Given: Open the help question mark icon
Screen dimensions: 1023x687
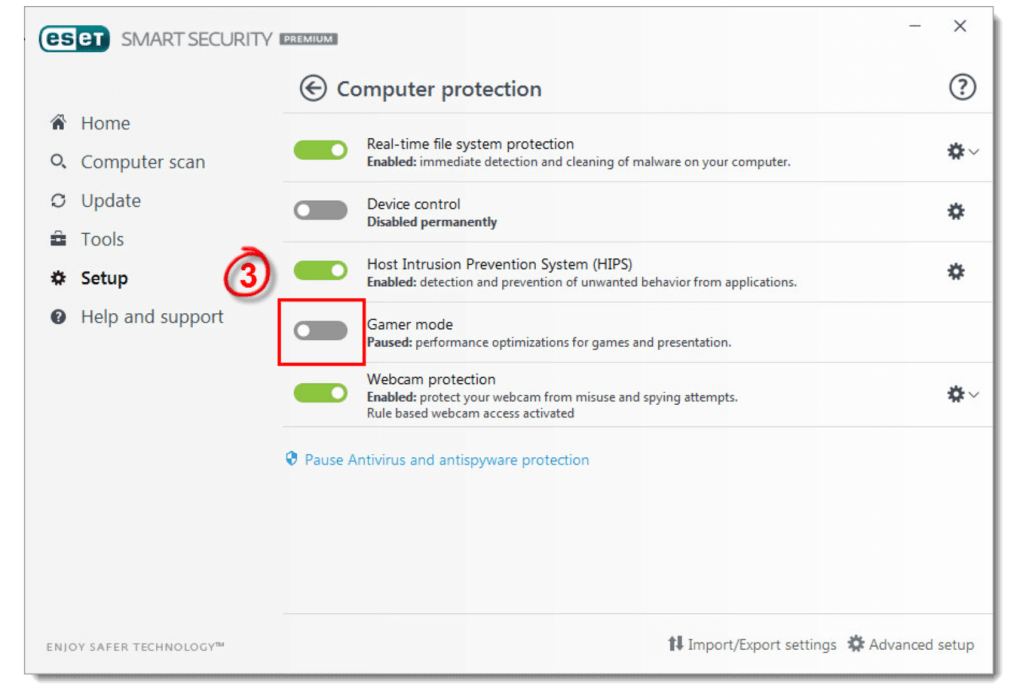Looking at the screenshot, I should coord(961,88).
